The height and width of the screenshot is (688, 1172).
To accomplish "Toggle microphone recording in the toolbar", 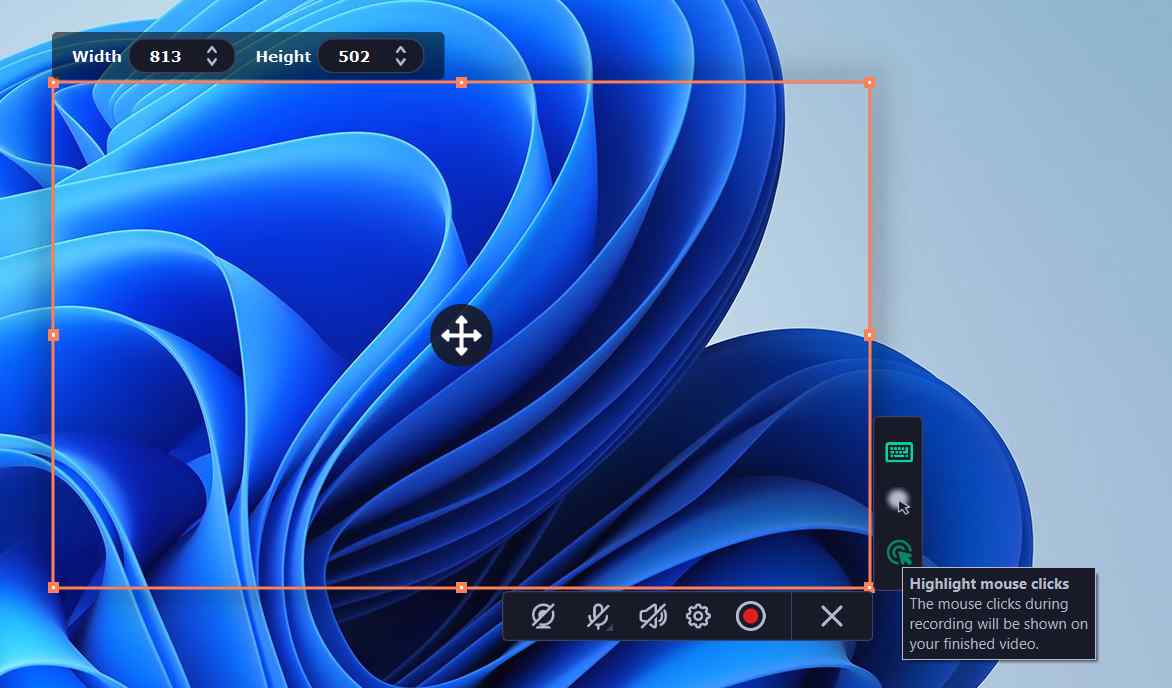I will [x=598, y=616].
